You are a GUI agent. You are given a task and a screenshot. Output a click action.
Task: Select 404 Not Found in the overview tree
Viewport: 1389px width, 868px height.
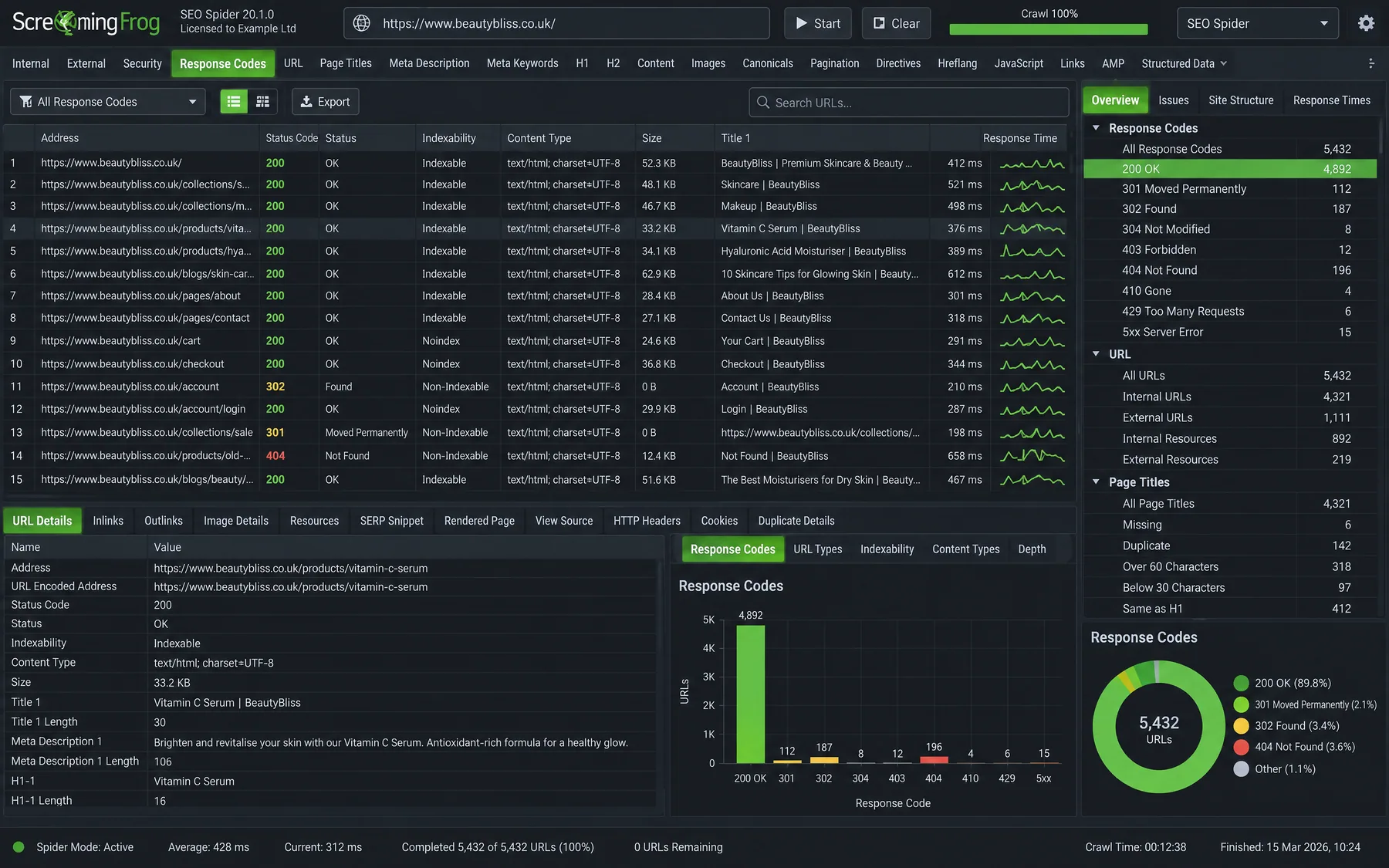[x=1230, y=271]
